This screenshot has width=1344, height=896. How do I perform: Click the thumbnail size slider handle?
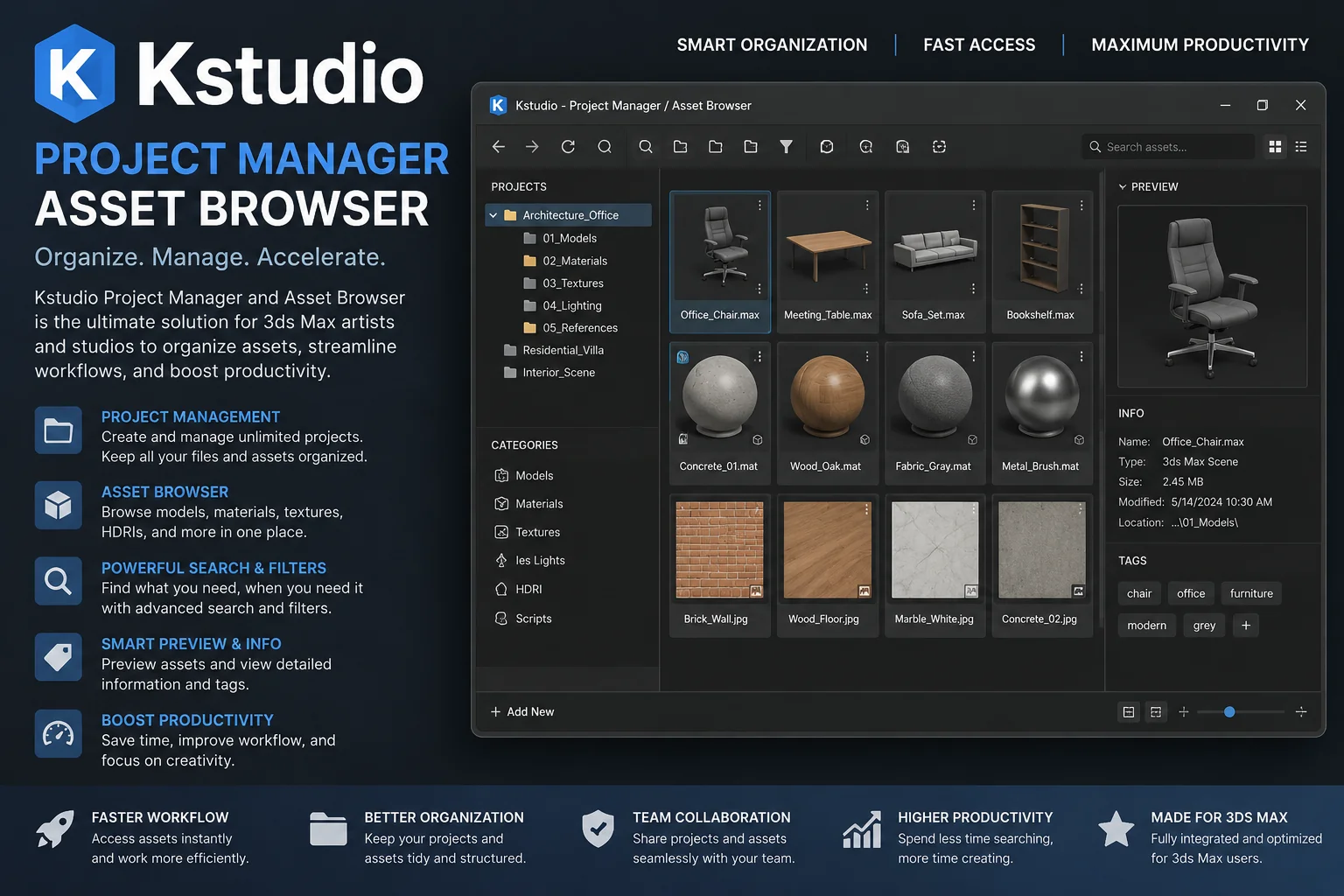coord(1229,712)
